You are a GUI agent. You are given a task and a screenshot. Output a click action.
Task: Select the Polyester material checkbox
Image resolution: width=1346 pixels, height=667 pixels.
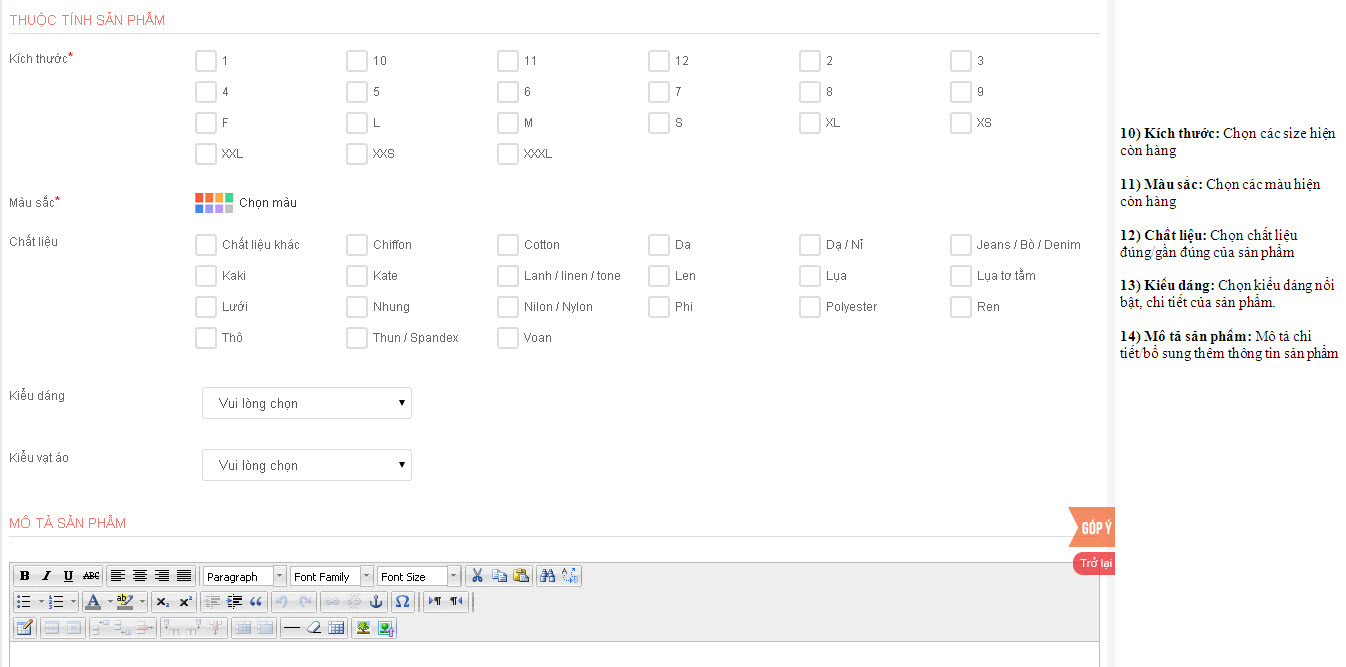pyautogui.click(x=809, y=307)
